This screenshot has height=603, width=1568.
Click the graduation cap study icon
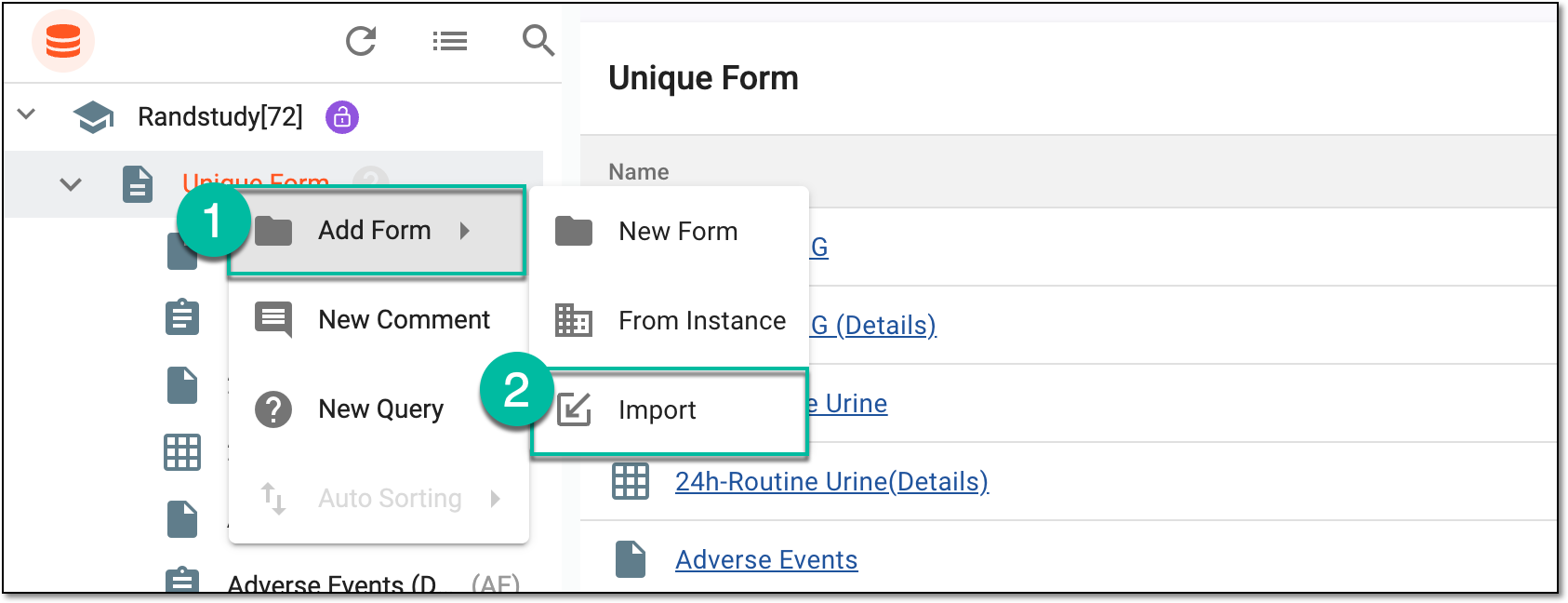point(94,117)
